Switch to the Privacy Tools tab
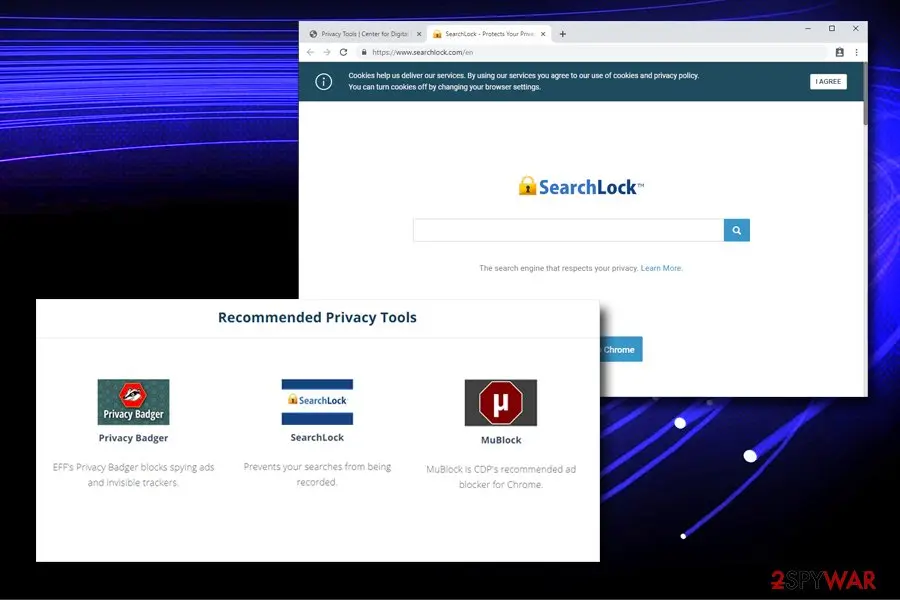 point(364,34)
